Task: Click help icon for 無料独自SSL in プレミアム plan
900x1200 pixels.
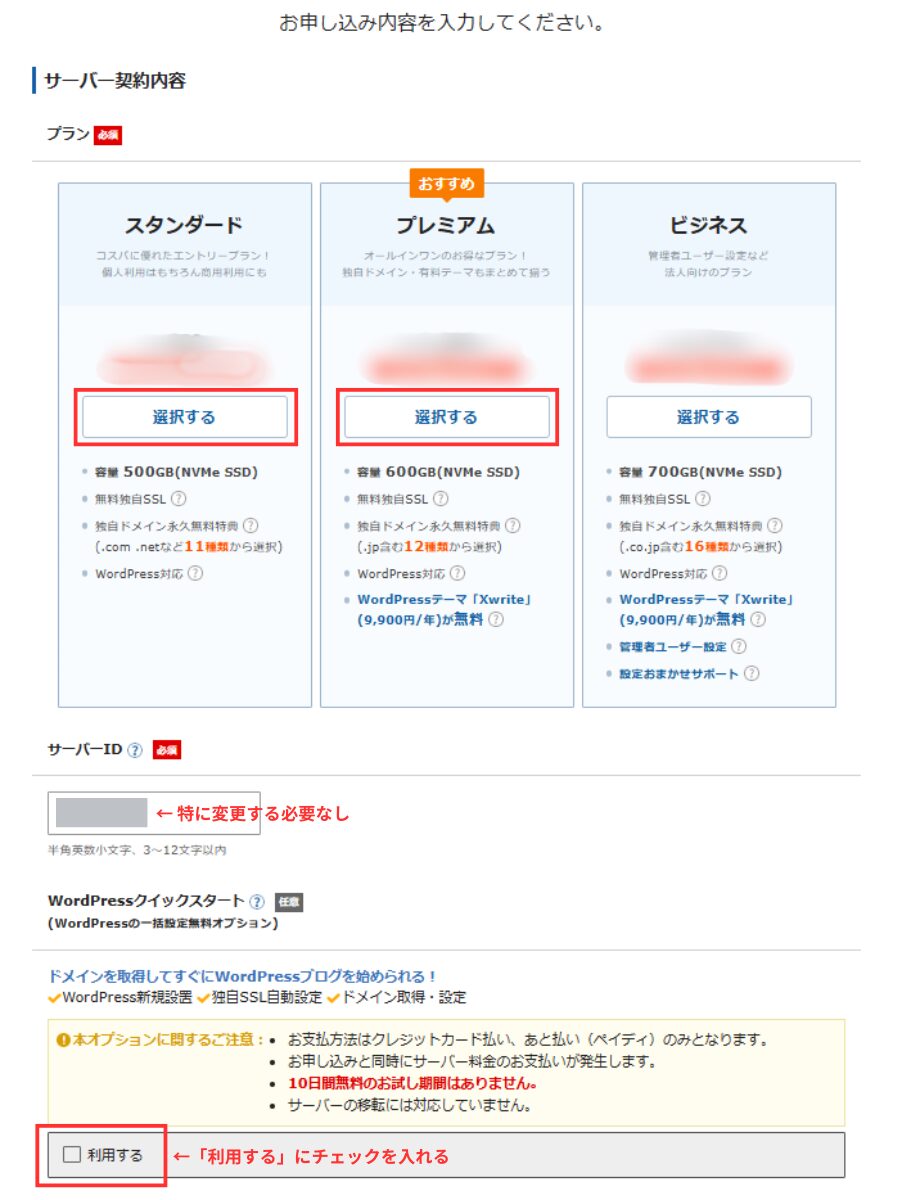Action: 440,498
